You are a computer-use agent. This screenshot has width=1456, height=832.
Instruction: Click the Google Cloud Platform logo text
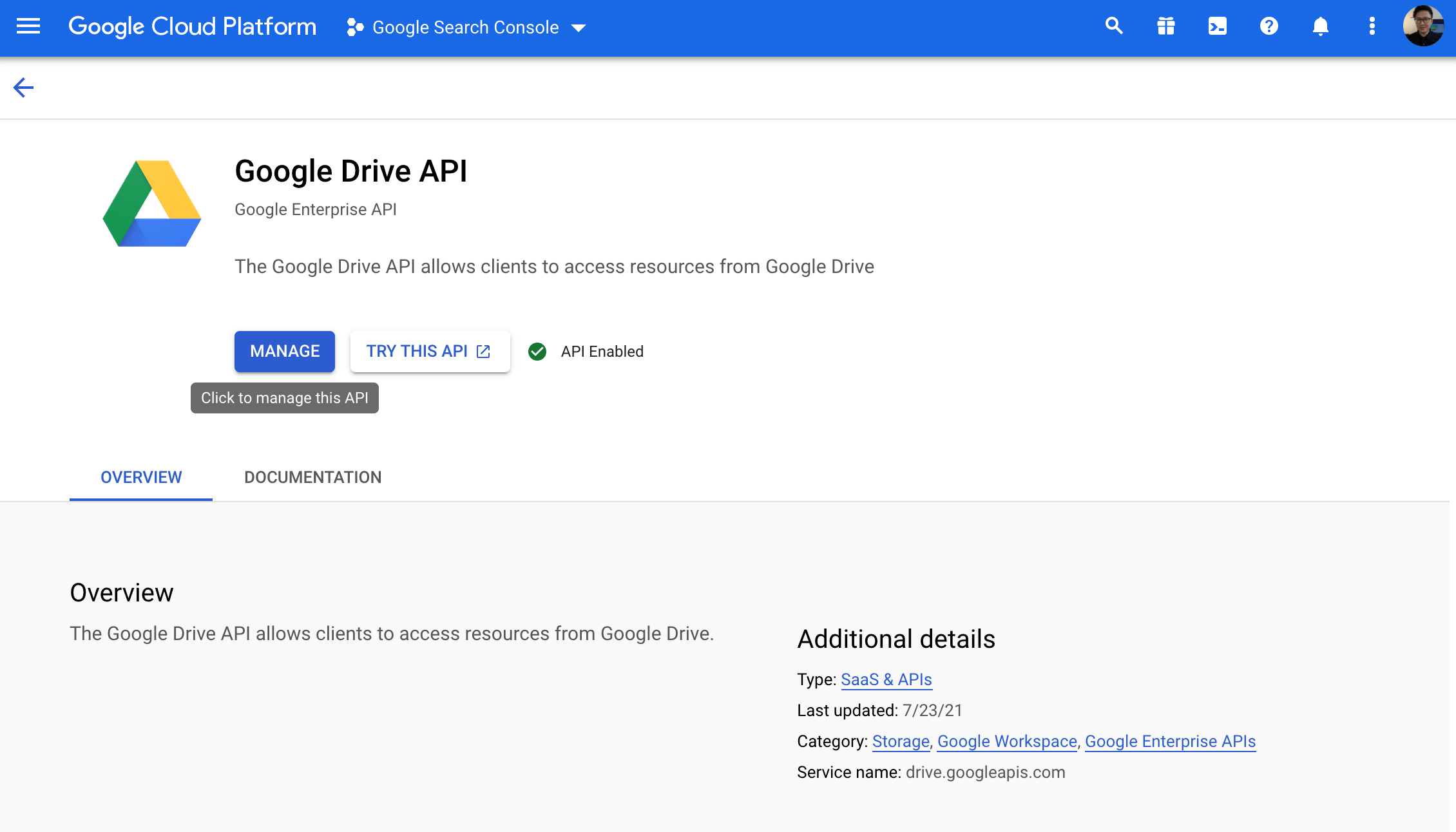[192, 27]
